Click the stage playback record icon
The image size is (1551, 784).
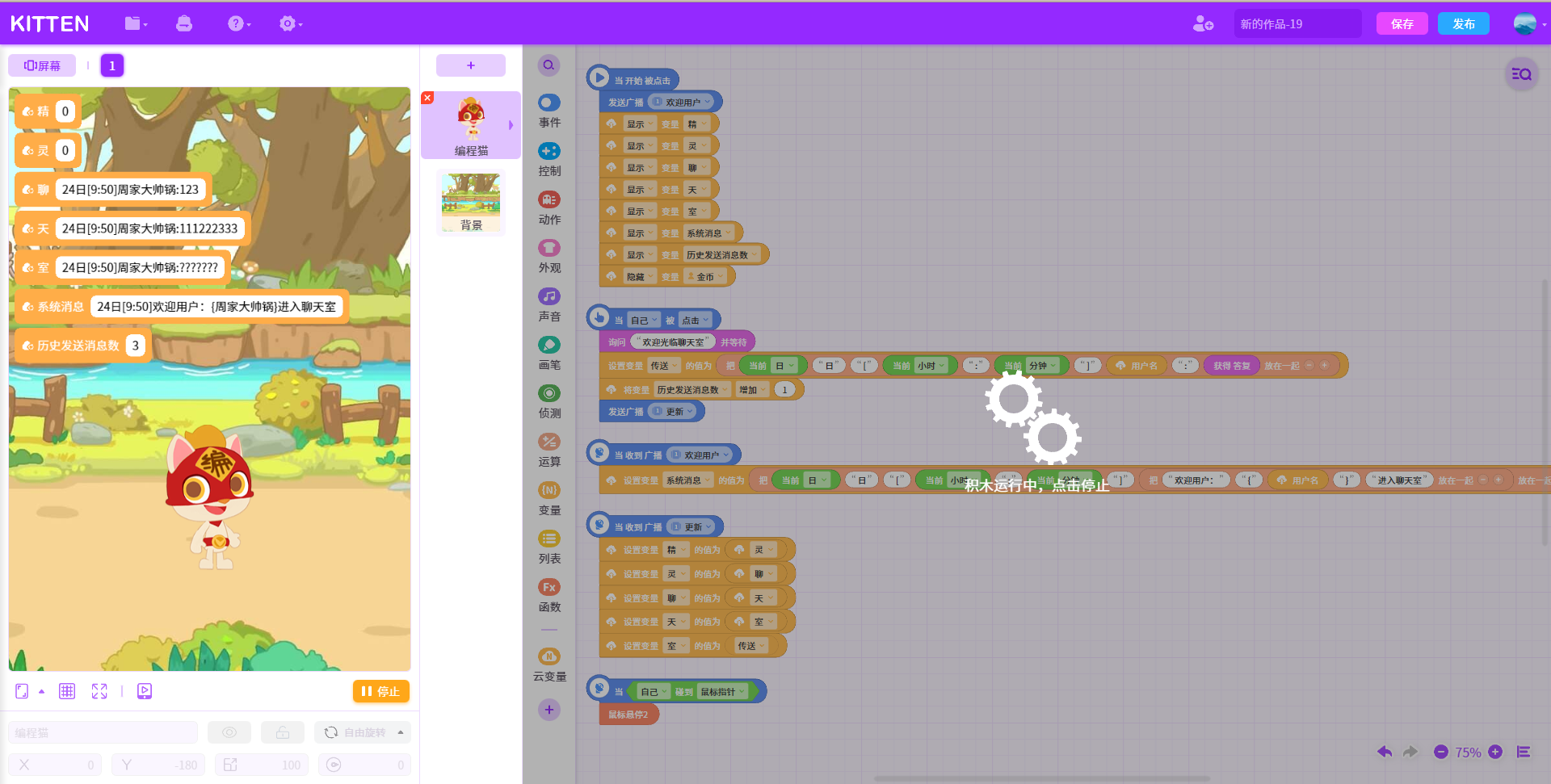[145, 691]
